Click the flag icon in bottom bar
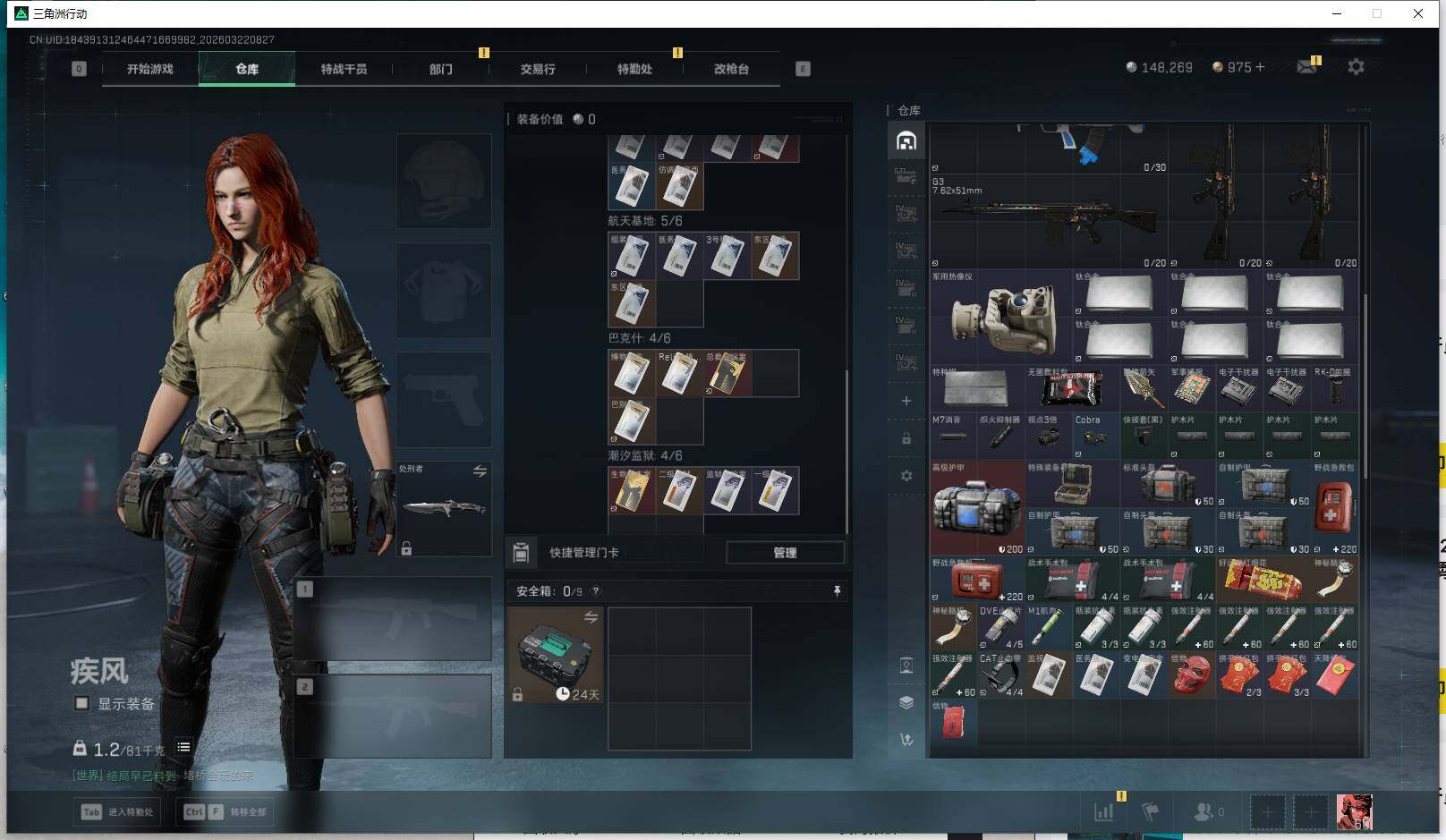The image size is (1446, 840). 1151,811
